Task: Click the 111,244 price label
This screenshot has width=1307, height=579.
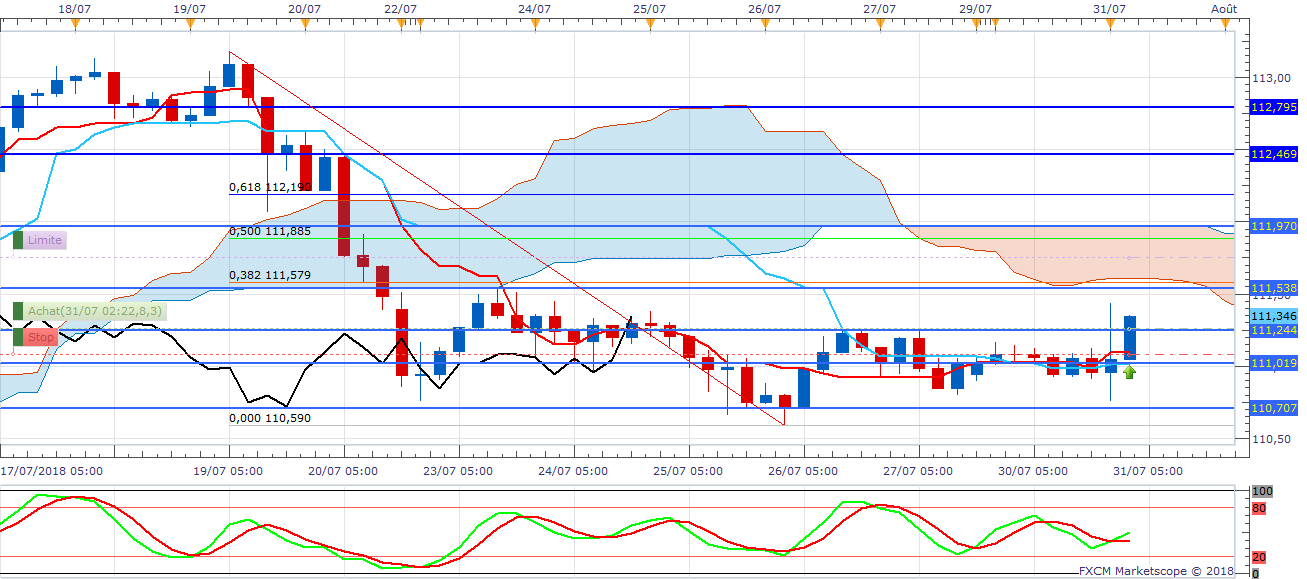Action: [1273, 330]
